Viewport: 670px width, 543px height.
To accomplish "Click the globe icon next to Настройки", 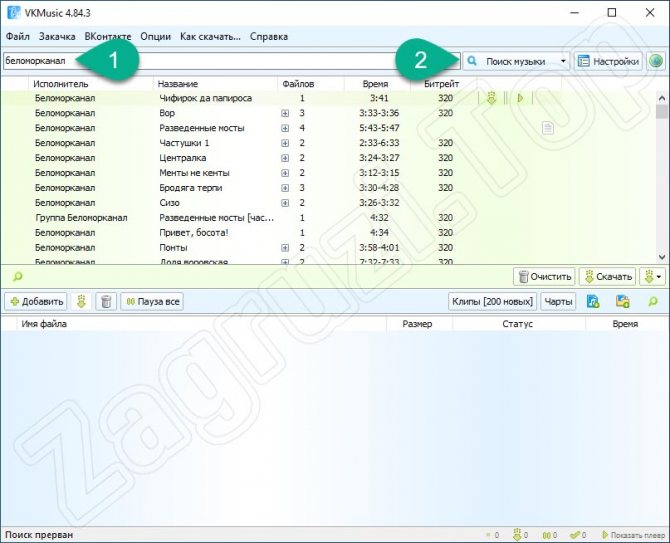I will (x=656, y=62).
